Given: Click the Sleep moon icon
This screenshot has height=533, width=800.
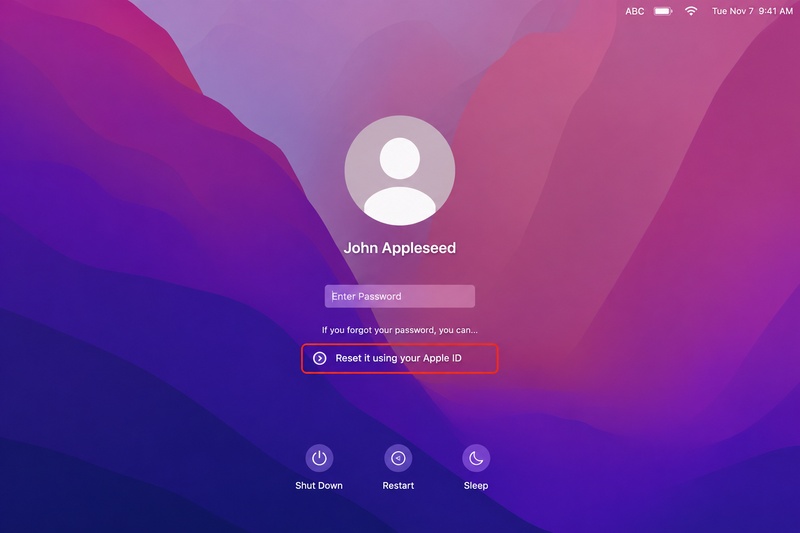Looking at the screenshot, I should click(476, 458).
